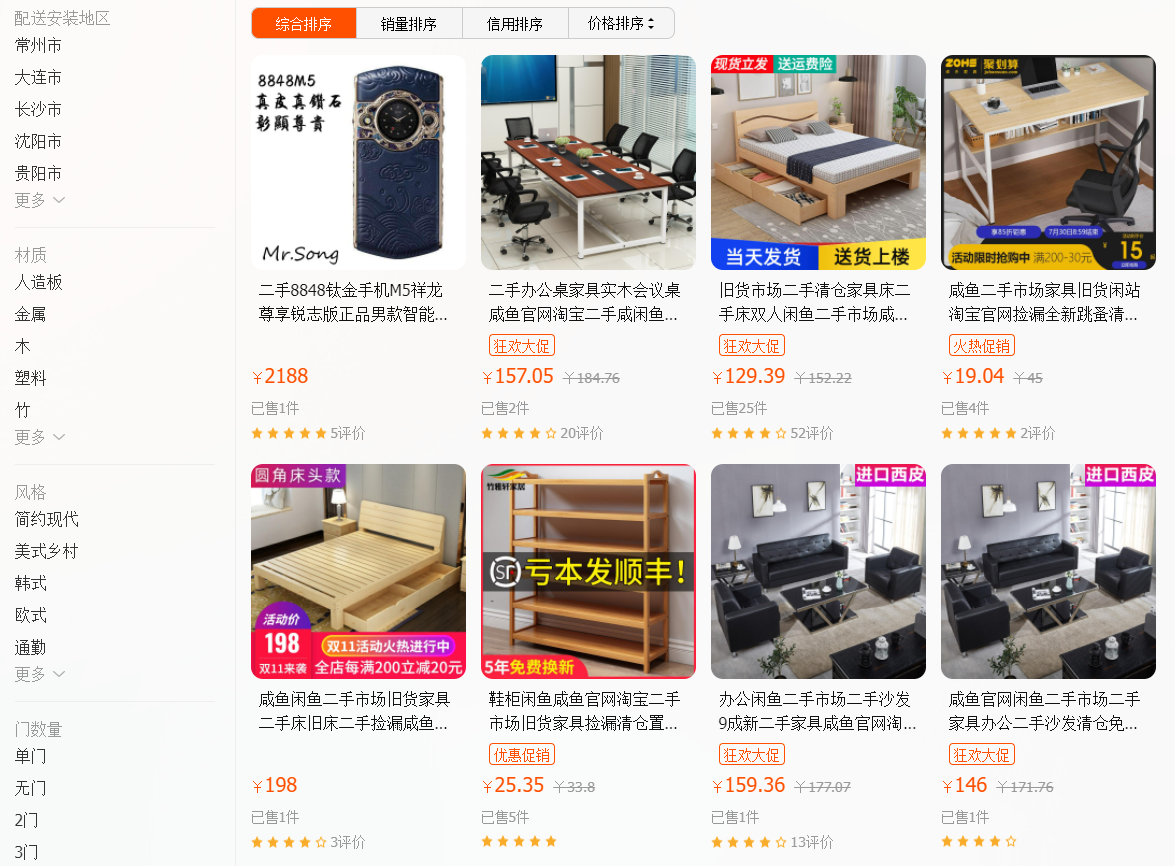This screenshot has width=1175, height=866.
Task: Open the 8848 M5 phone thumbnail
Action: [x=358, y=163]
